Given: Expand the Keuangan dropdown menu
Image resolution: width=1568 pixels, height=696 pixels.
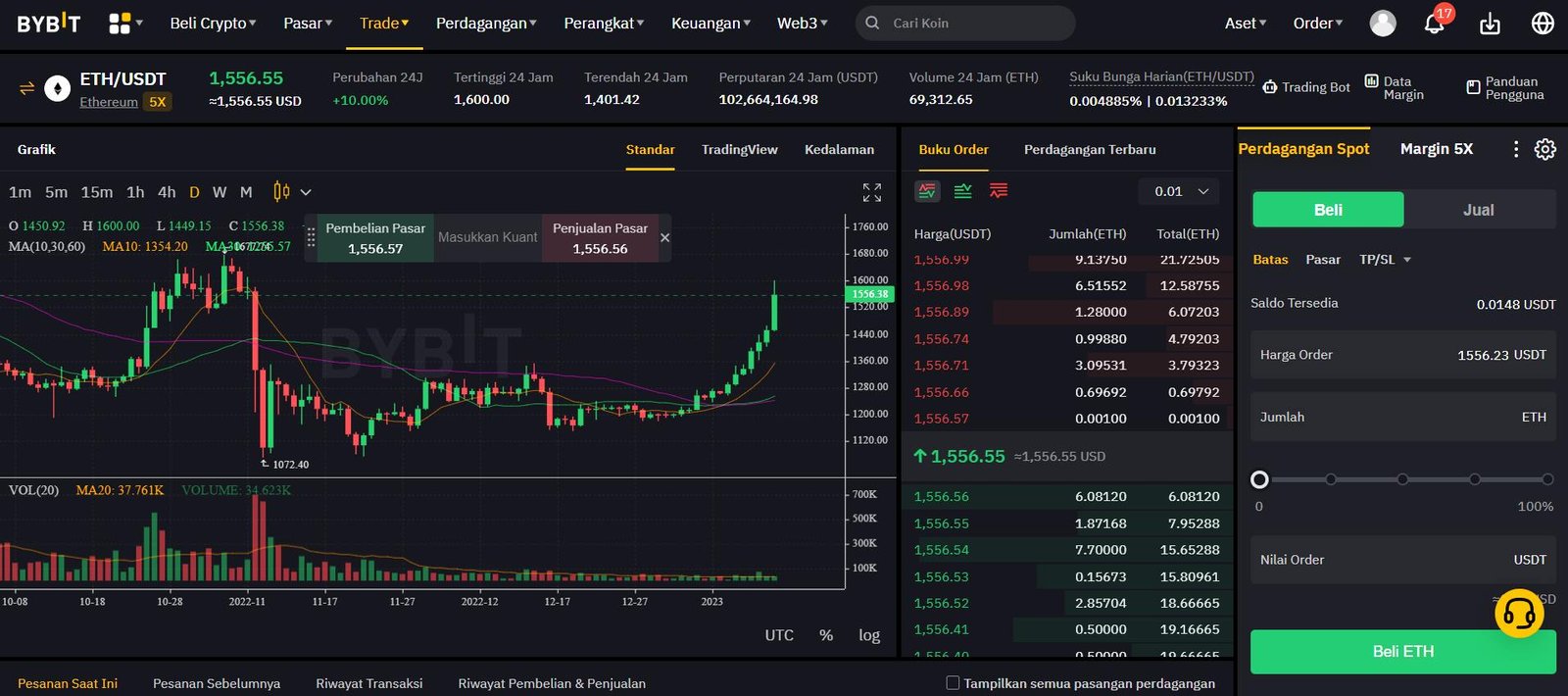Looking at the screenshot, I should (x=710, y=23).
